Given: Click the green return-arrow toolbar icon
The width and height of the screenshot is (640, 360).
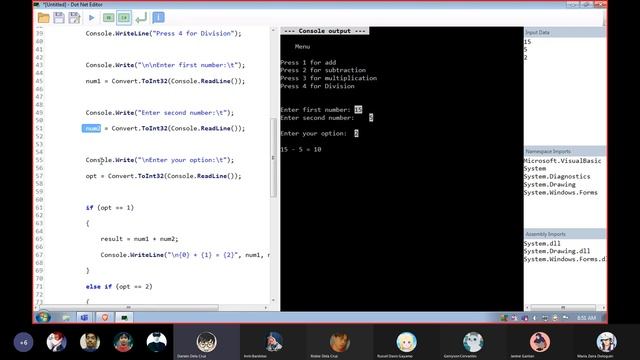Looking at the screenshot, I should (141, 18).
